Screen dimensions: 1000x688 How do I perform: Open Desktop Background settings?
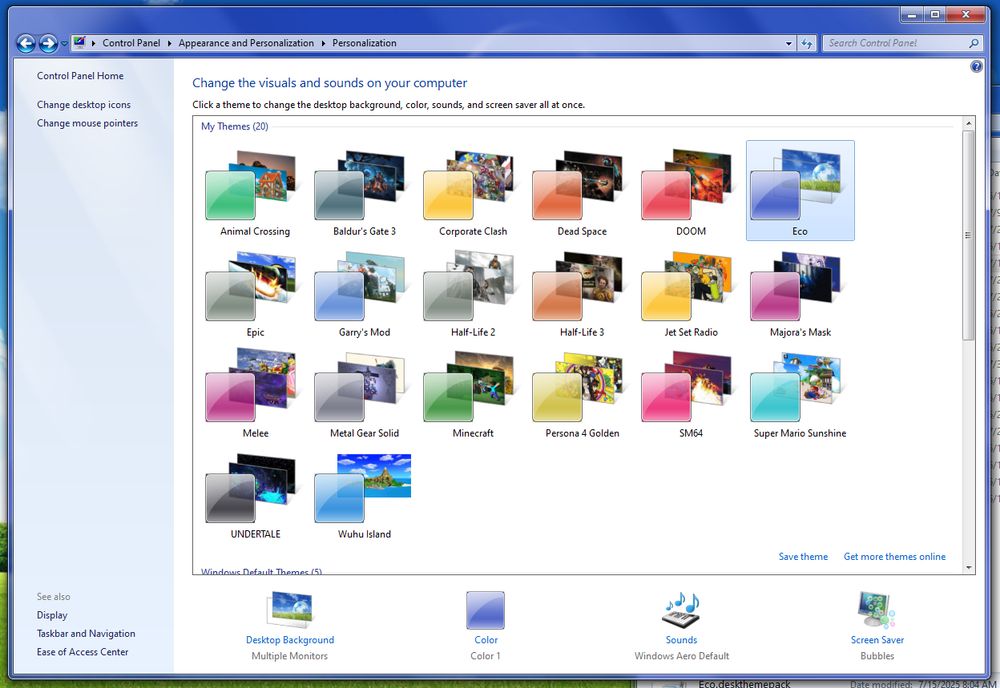coord(290,626)
